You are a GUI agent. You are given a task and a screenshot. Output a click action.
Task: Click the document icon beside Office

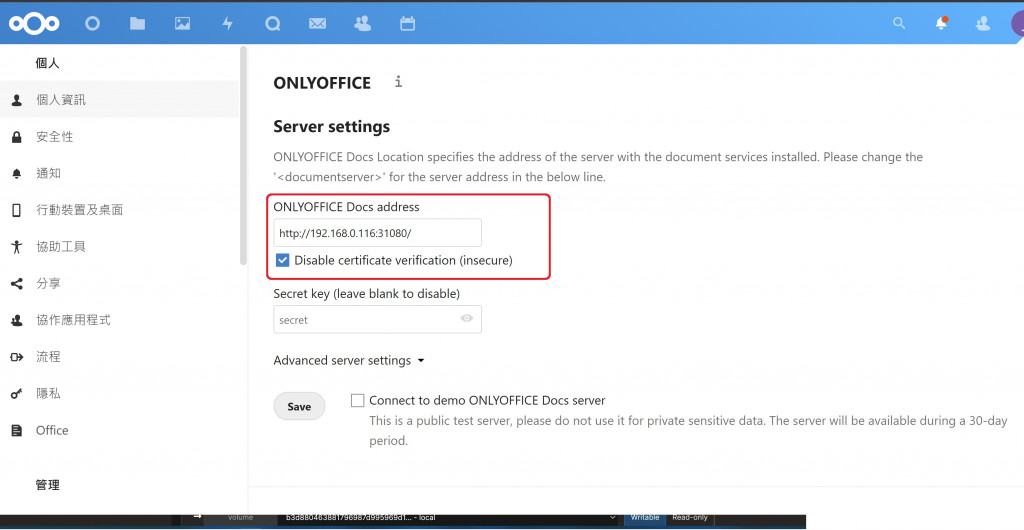pyautogui.click(x=17, y=430)
